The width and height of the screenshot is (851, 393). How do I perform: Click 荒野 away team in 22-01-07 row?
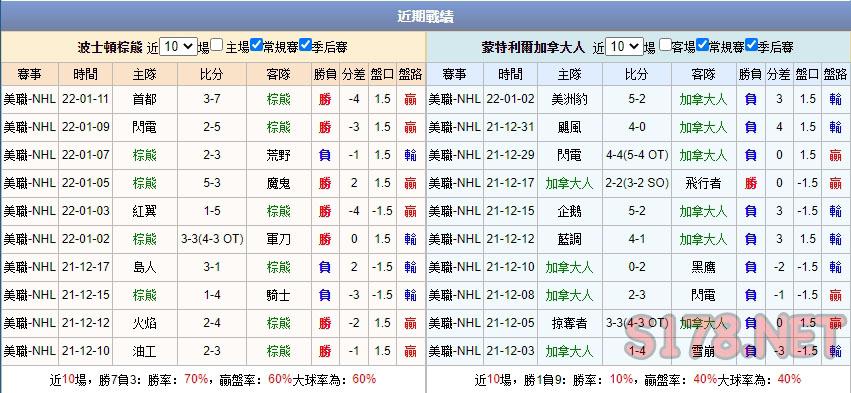[x=278, y=155]
